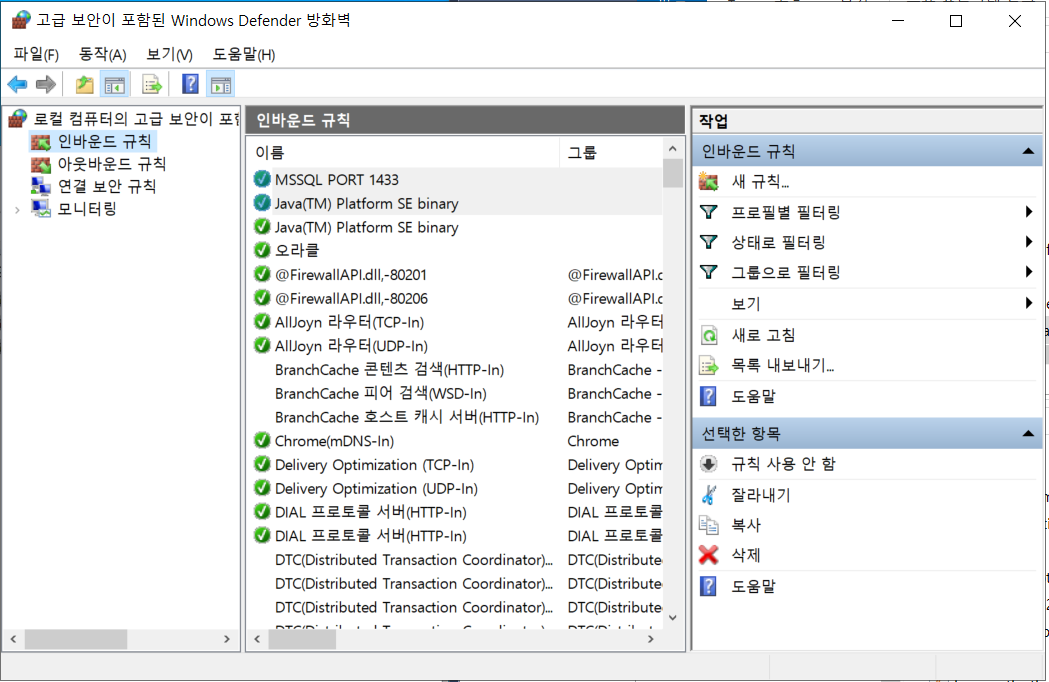Click the 그룹으로 필터링 funnel icon
Screen dimensions: 1049x682
coord(708,272)
